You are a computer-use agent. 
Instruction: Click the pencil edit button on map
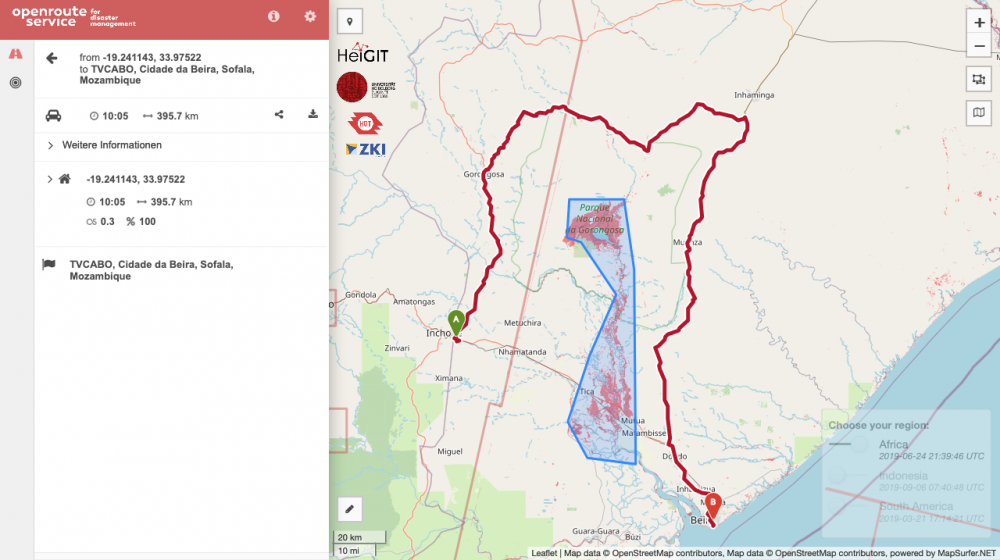pyautogui.click(x=350, y=509)
